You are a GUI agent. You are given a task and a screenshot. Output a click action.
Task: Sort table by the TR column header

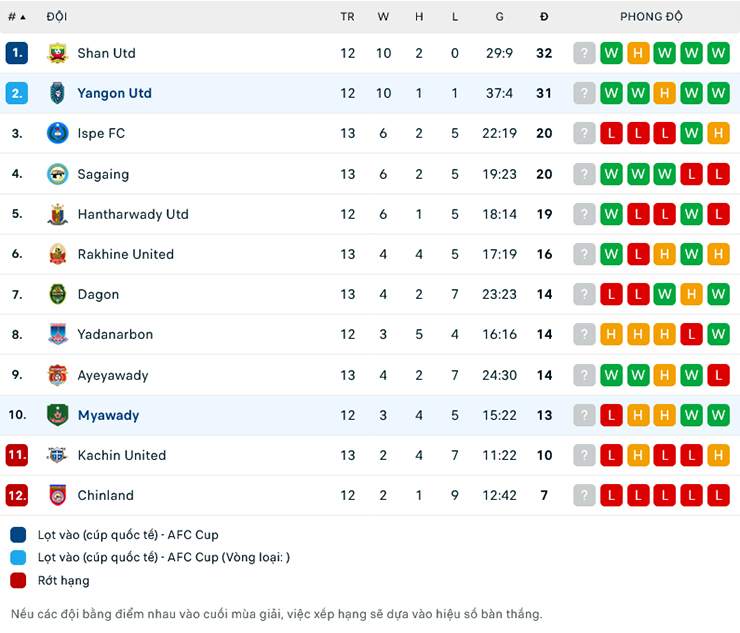pyautogui.click(x=347, y=17)
